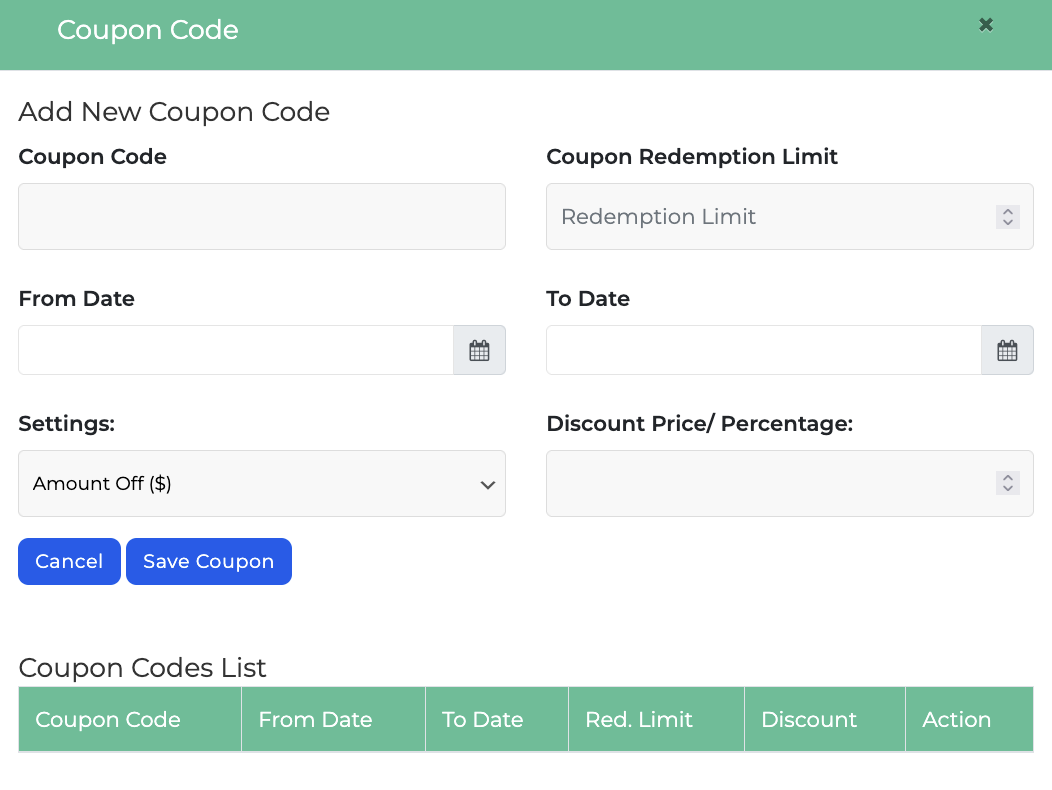Viewport: 1052px width, 790px height.
Task: Click the Coupon Code column header
Action: (x=108, y=719)
